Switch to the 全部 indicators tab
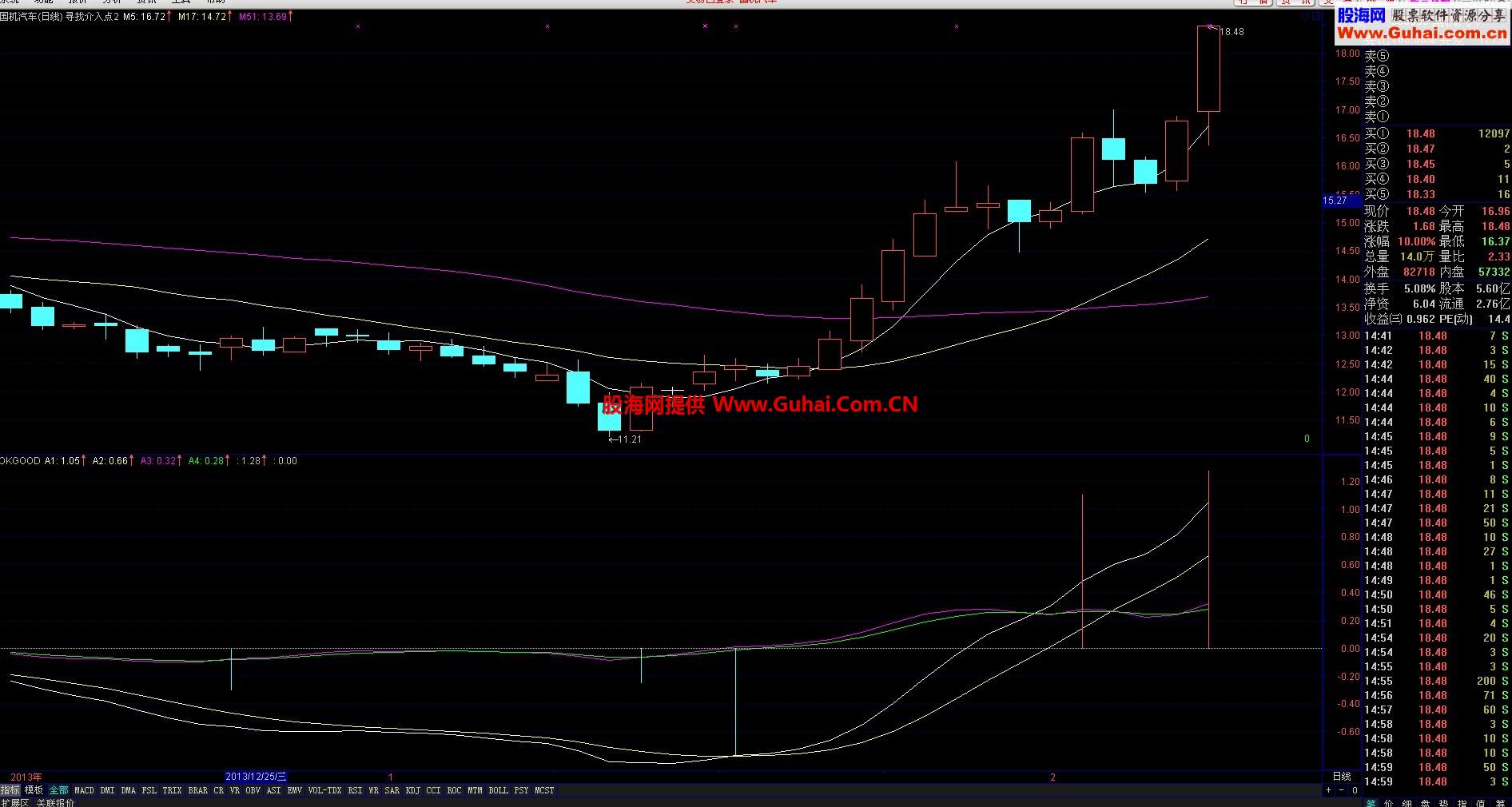 point(58,790)
